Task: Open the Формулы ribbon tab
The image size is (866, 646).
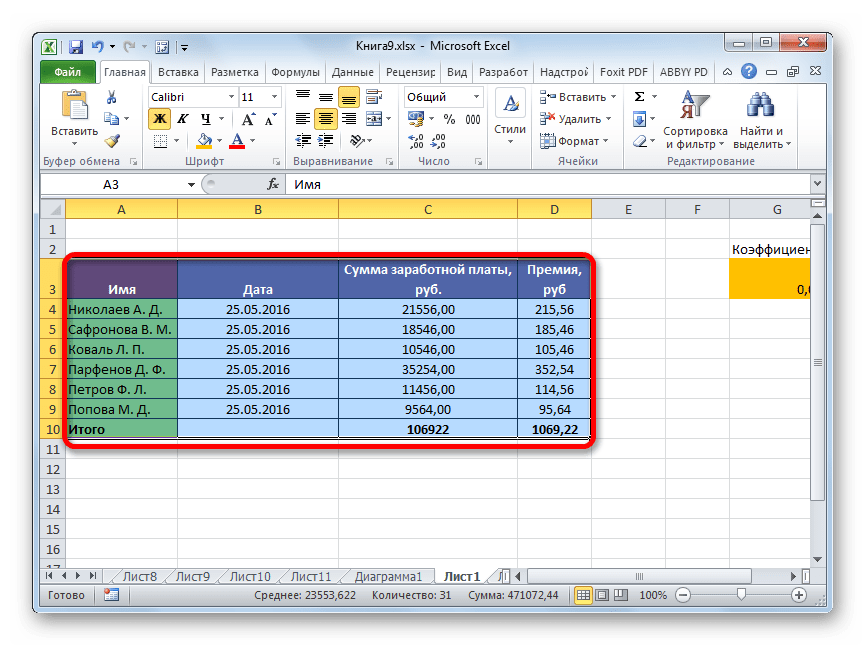Action: [295, 72]
